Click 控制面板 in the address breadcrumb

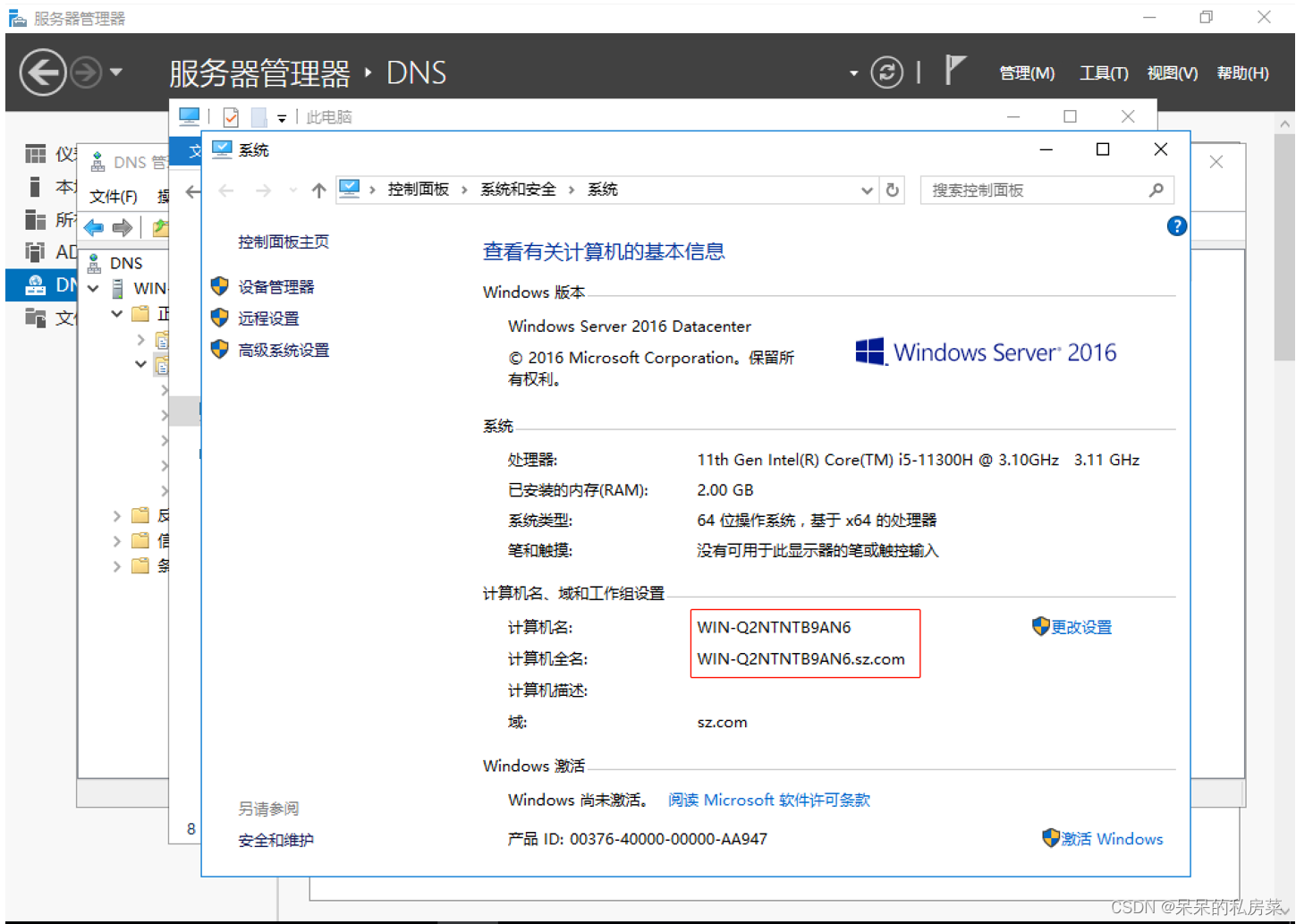pyautogui.click(x=418, y=190)
